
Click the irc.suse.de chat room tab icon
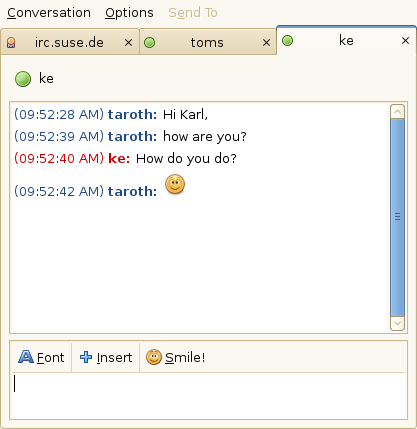pos(11,43)
